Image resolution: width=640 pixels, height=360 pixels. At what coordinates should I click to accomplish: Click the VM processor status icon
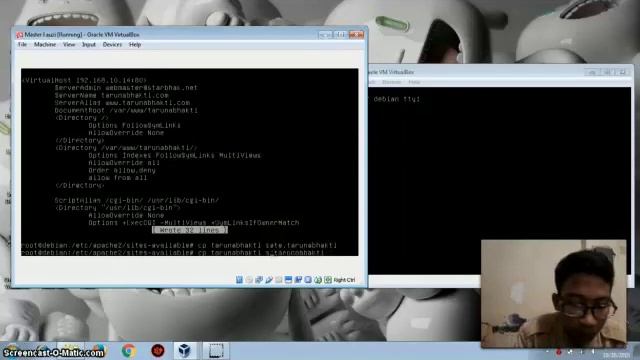pos(308,280)
